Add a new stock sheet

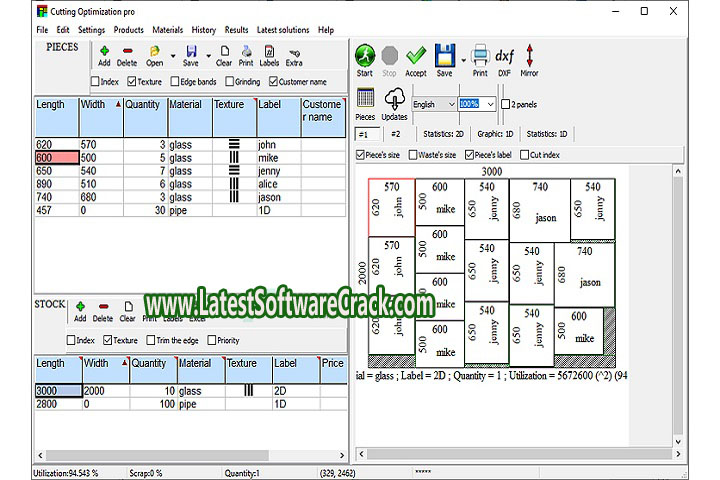[80, 311]
